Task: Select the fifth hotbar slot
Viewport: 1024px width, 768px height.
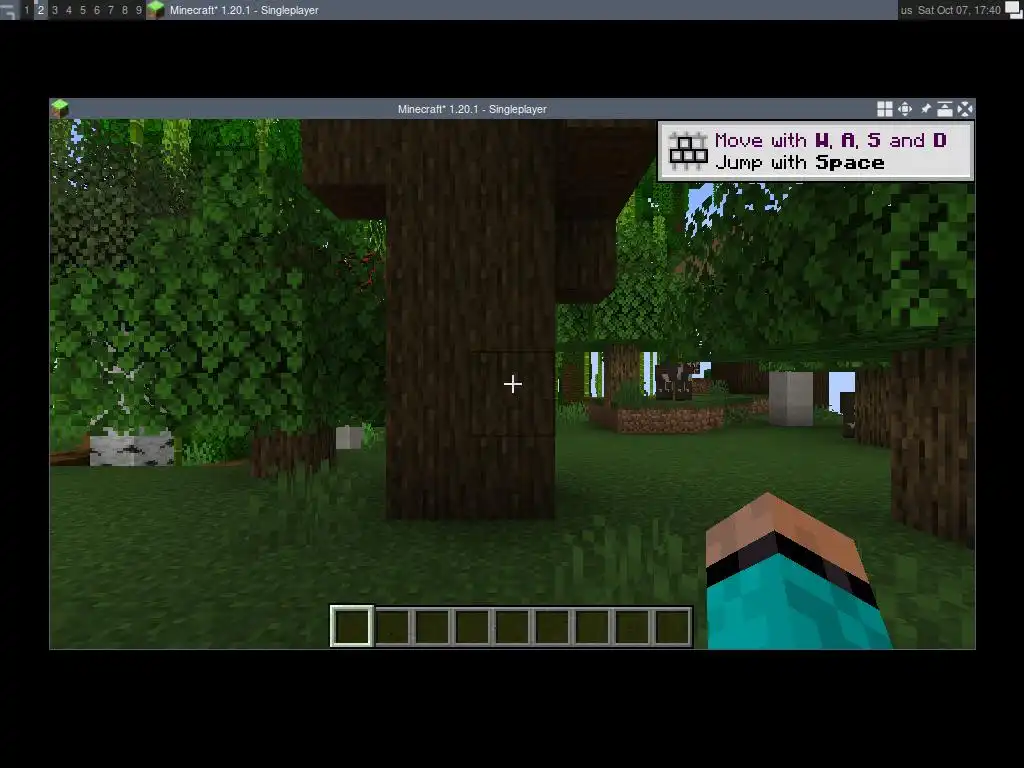Action: tap(512, 626)
